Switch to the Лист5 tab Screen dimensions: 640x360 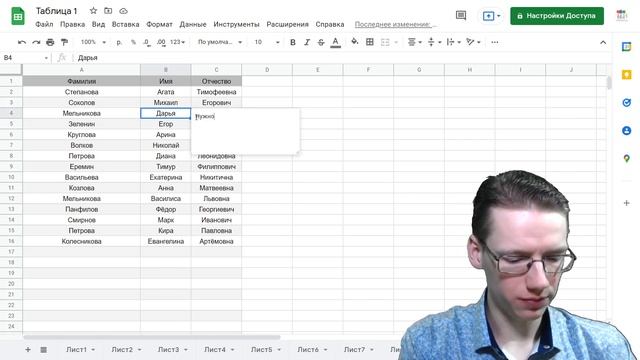[x=261, y=349]
